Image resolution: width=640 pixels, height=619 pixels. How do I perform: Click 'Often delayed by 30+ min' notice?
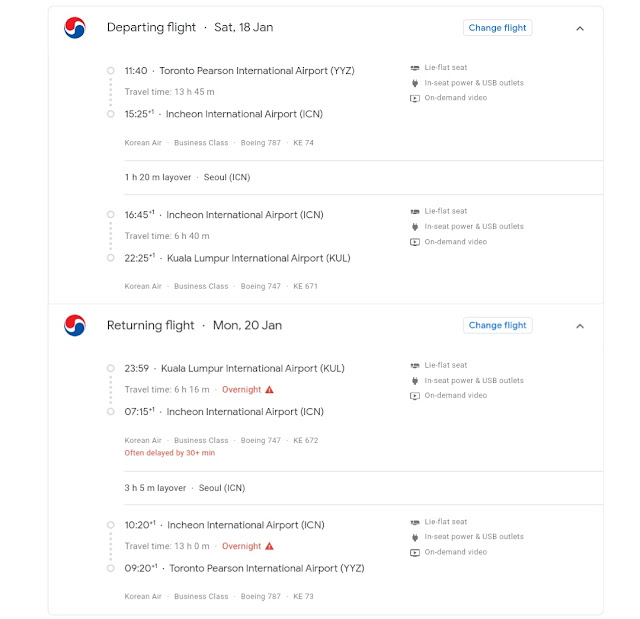click(x=169, y=453)
